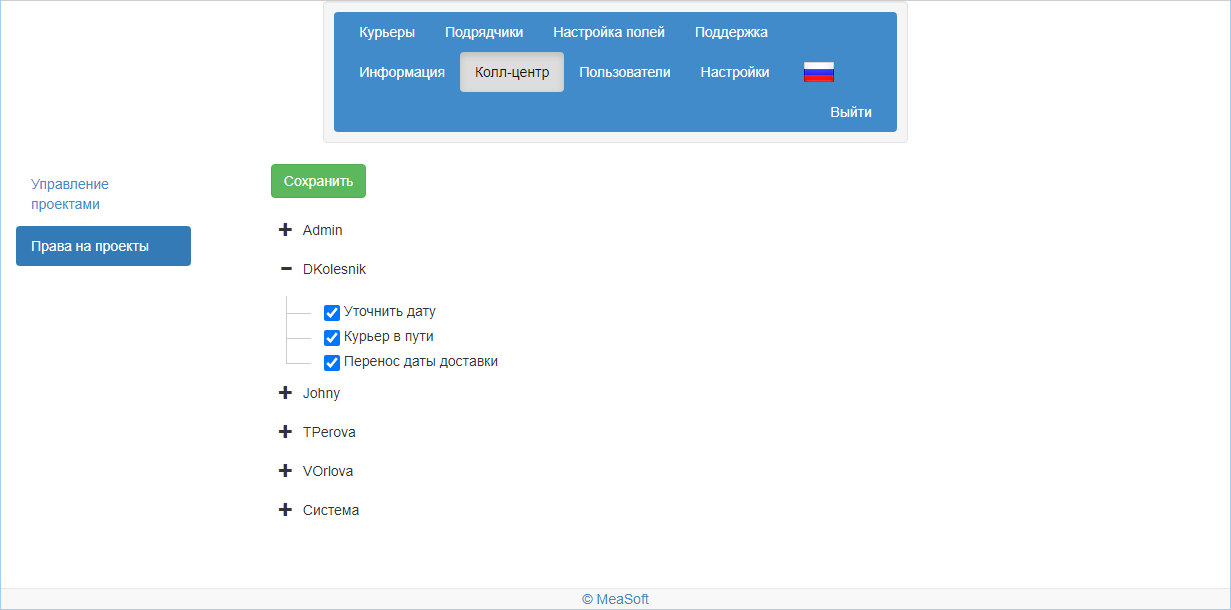Select the Колл-центр menu item
Screen dimensions: 1231x610
512,72
